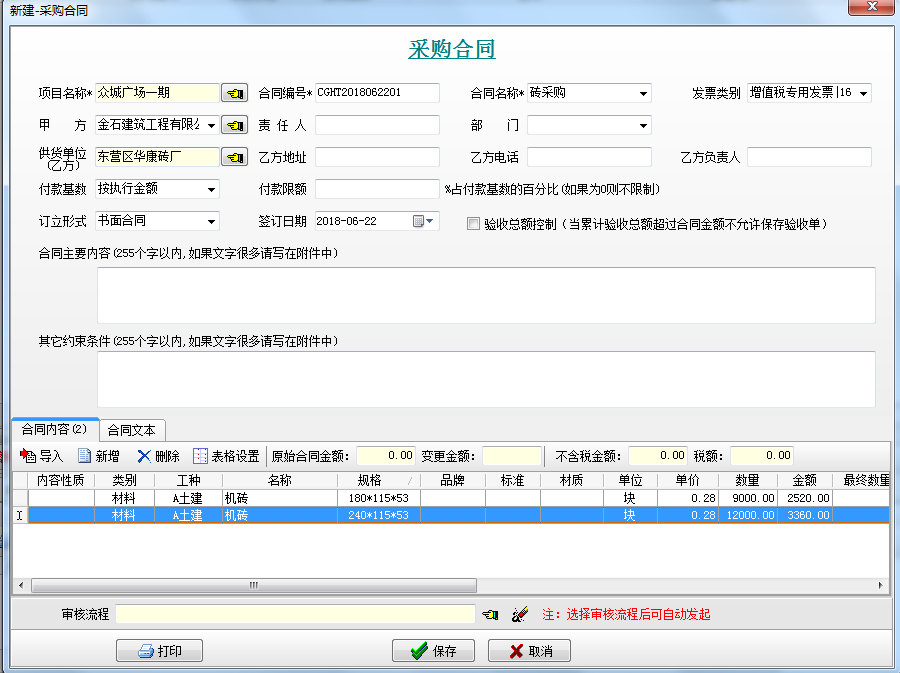Image resolution: width=900 pixels, height=673 pixels.
Task: Click into the 合同主要内容 text area
Action: click(486, 295)
